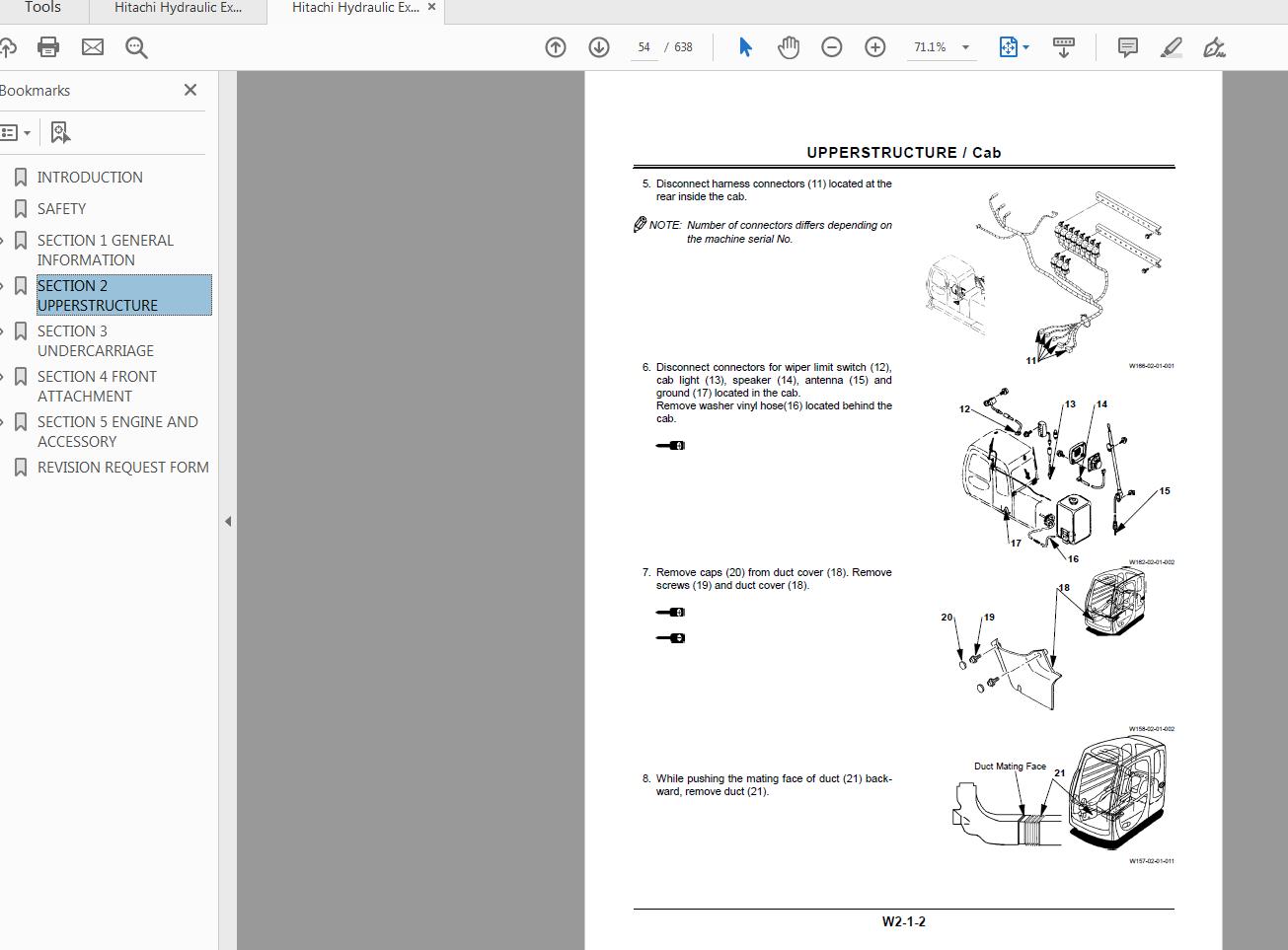This screenshot has width=1288, height=950.
Task: Share document via email
Action: (92, 46)
